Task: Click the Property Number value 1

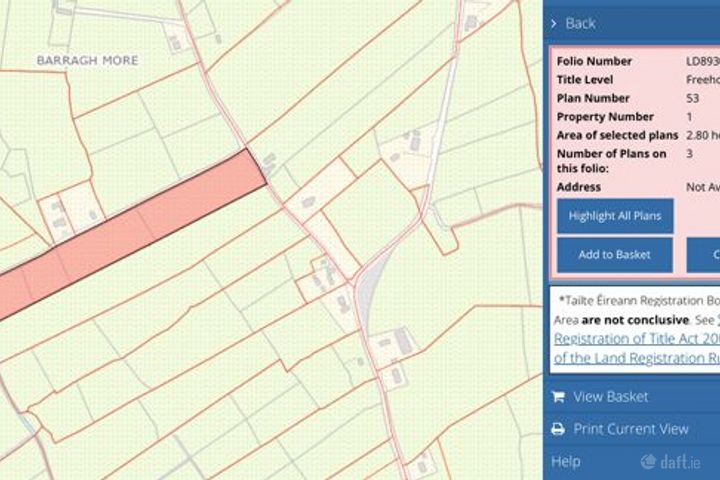Action: pyautogui.click(x=689, y=117)
